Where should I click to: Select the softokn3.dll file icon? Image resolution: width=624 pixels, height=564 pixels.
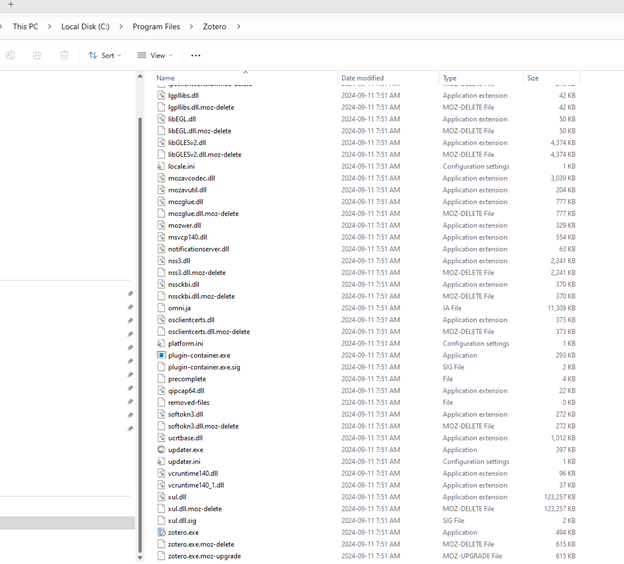click(x=161, y=414)
